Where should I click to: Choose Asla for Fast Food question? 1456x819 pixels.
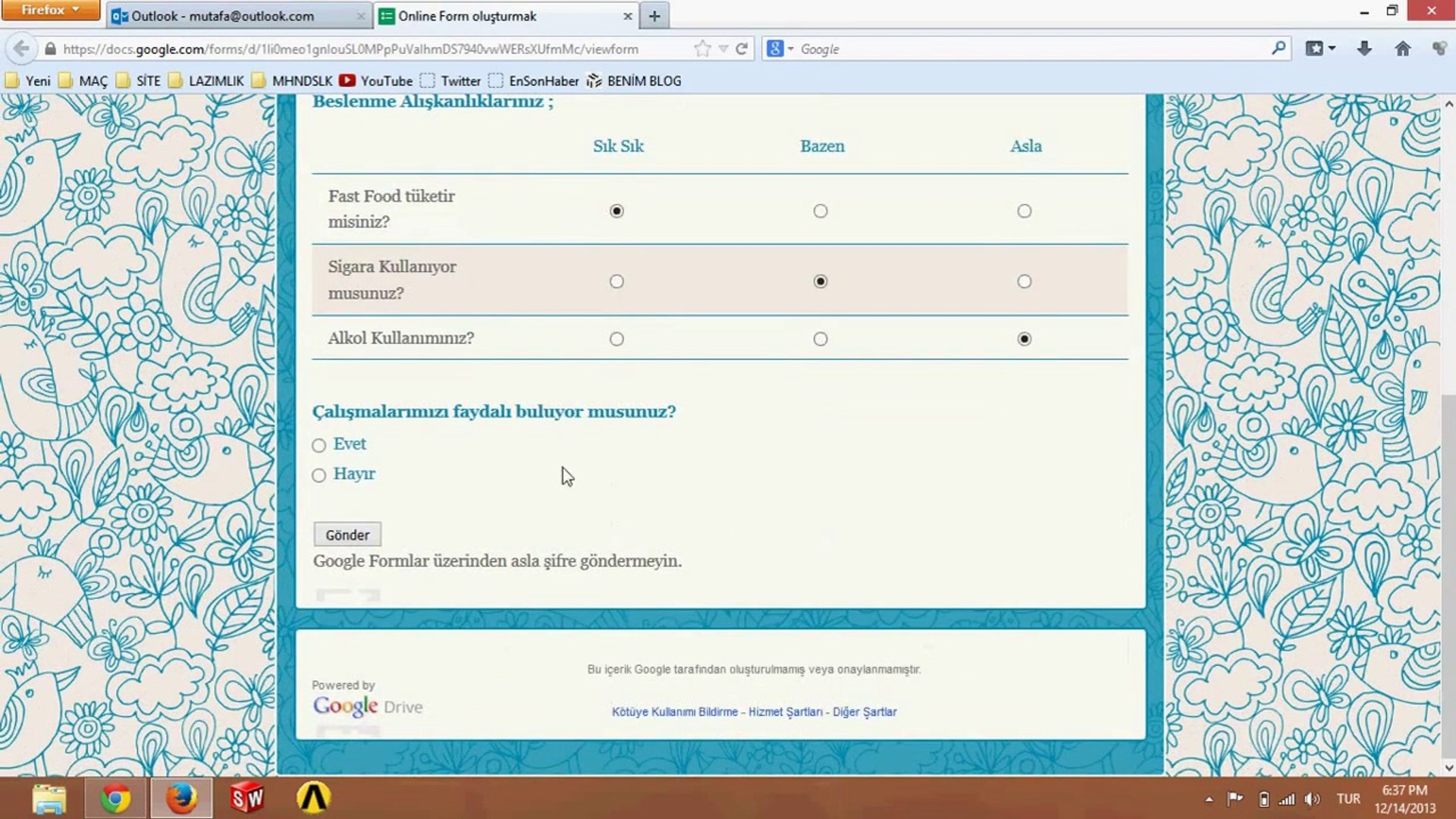tap(1024, 211)
